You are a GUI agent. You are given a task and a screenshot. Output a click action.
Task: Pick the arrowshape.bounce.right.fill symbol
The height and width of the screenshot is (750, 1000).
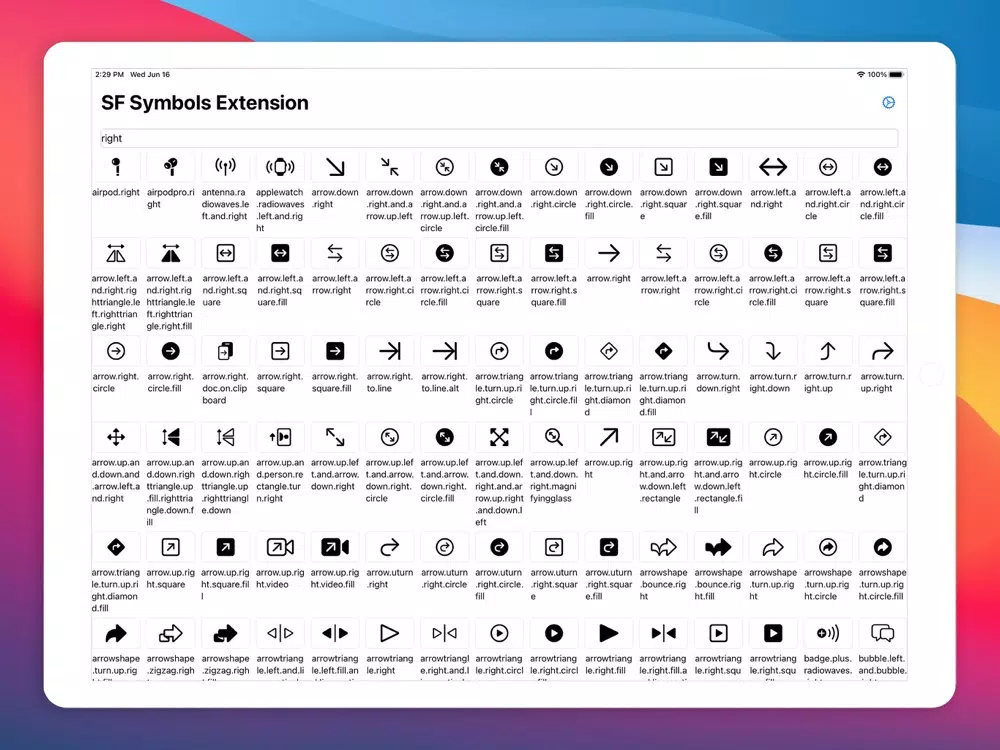click(x=718, y=547)
